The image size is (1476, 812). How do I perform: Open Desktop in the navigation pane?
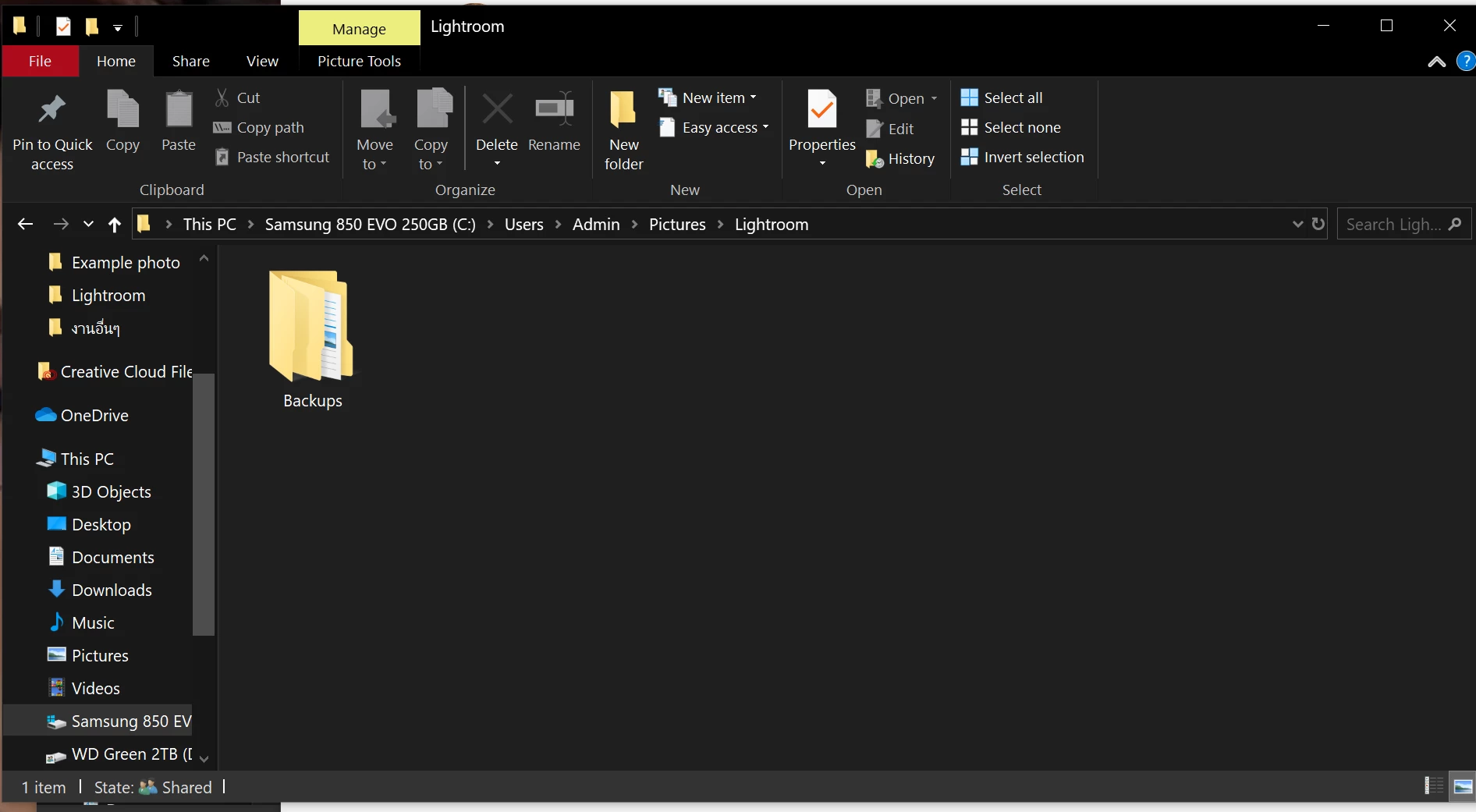click(x=90, y=524)
